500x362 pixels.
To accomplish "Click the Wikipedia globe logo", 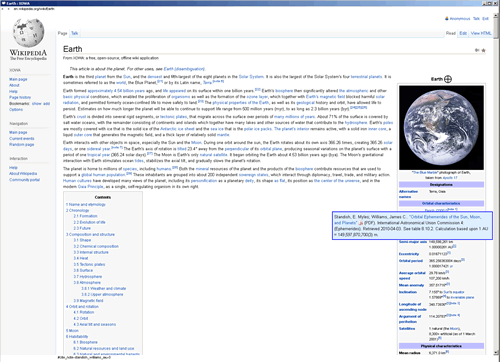I will [28, 32].
